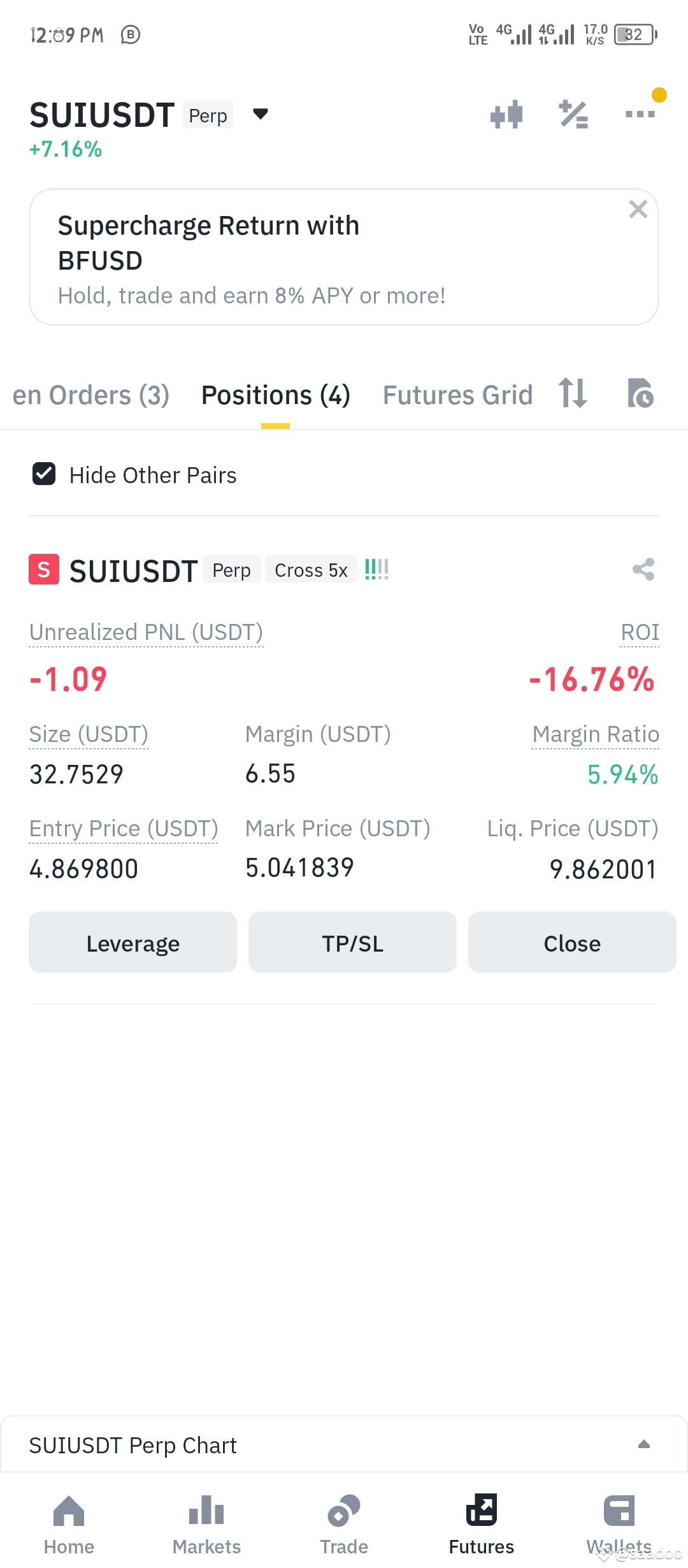Share the SUIUSDT position
The image size is (688, 1568).
click(643, 569)
